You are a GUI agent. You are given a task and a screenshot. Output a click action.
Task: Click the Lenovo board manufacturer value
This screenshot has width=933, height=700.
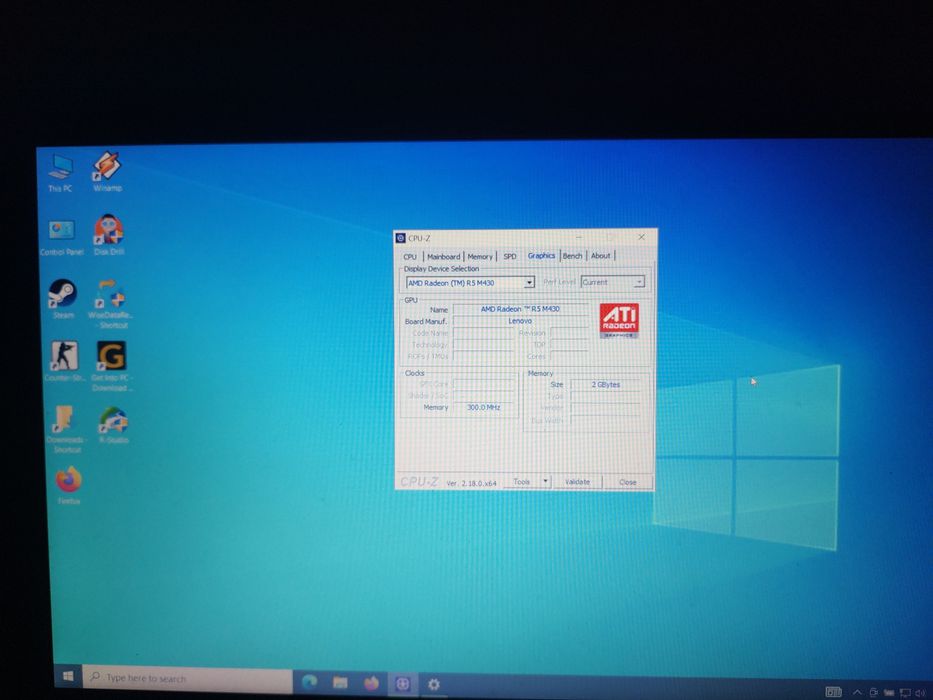[x=520, y=321]
